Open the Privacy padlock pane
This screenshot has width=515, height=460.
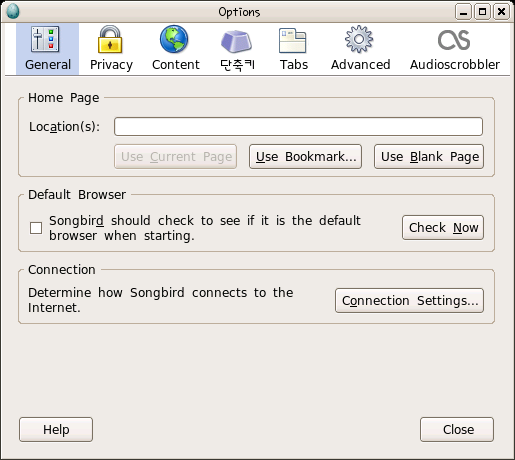tap(111, 49)
